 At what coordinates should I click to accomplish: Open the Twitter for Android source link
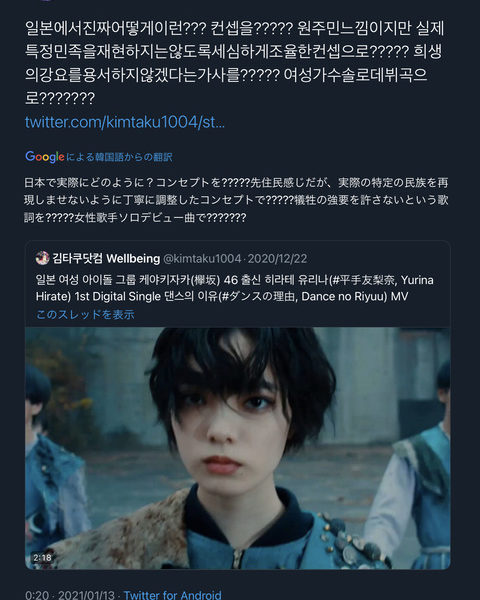[x=172, y=595]
